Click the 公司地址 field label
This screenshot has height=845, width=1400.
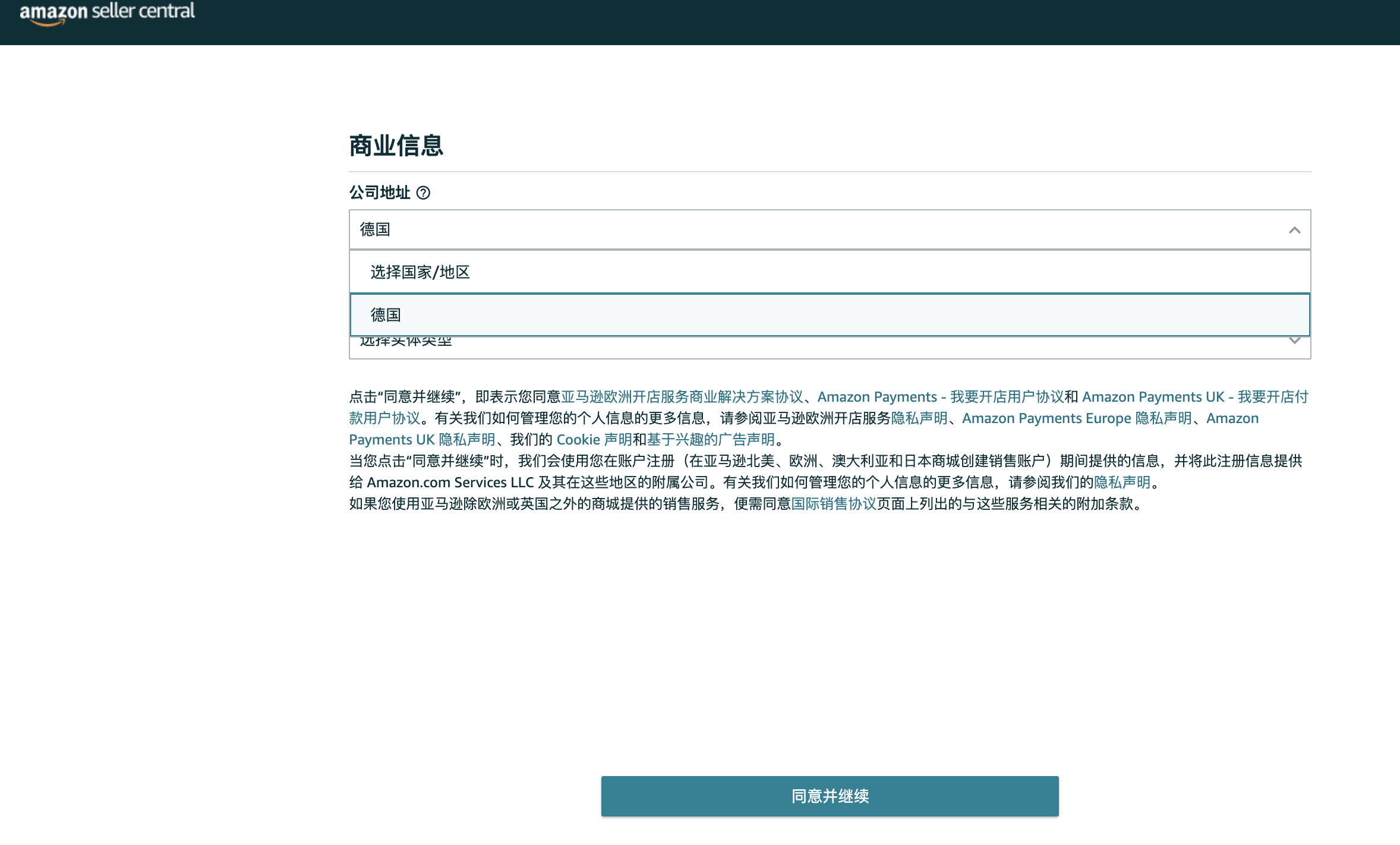379,193
